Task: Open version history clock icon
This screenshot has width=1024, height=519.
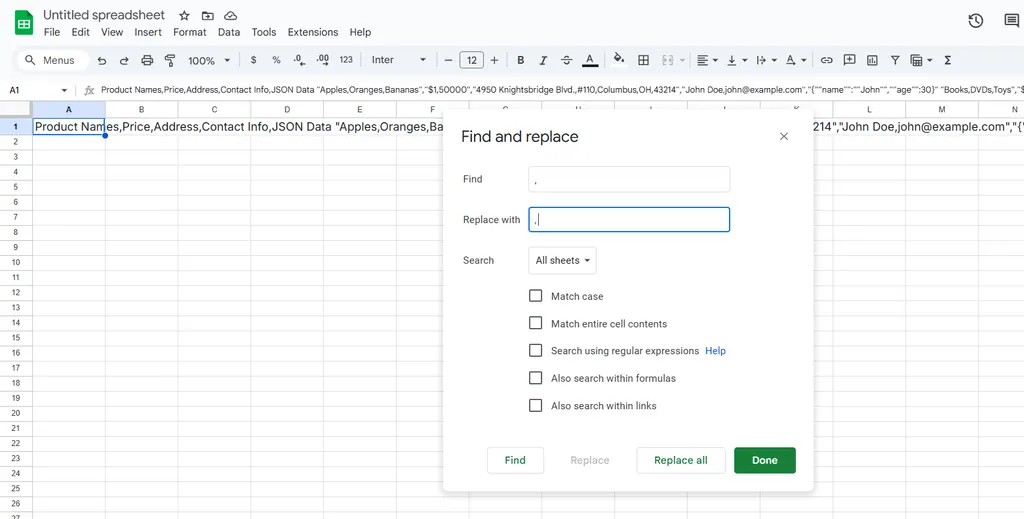Action: [x=976, y=21]
